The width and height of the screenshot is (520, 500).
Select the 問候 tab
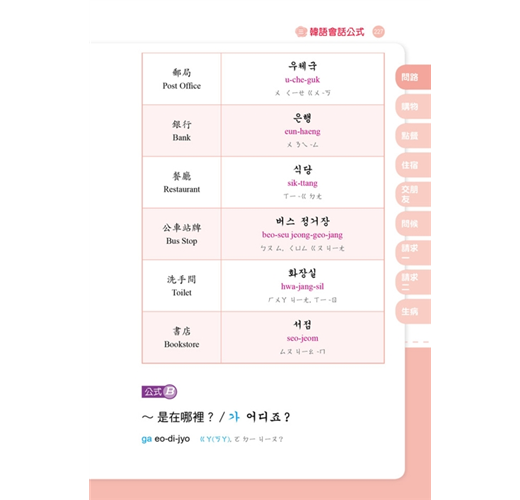(413, 224)
